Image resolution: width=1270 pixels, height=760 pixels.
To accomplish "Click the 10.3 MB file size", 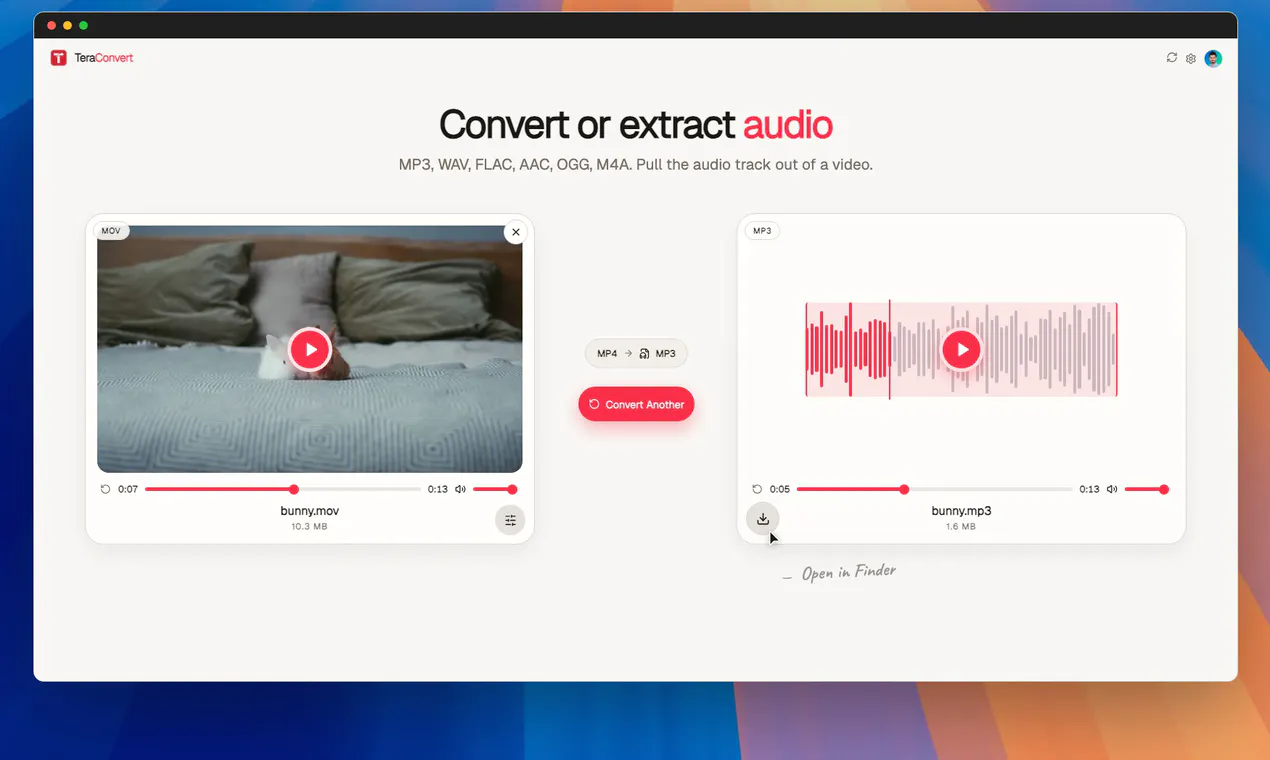I will pyautogui.click(x=309, y=526).
